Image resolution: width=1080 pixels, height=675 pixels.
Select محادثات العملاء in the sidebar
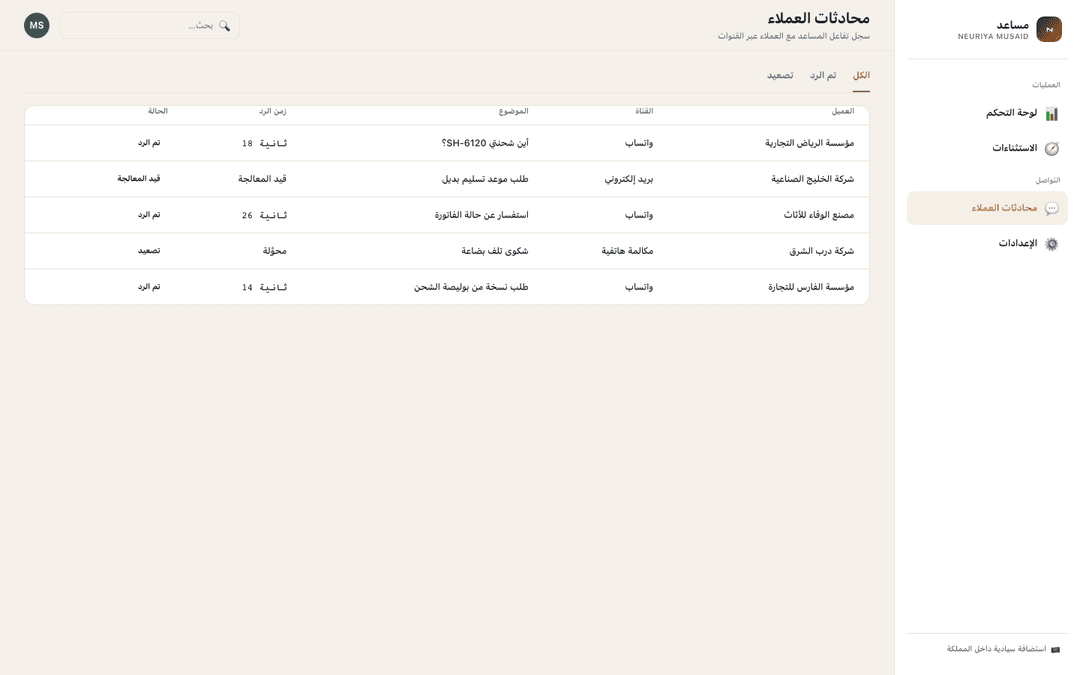(987, 208)
